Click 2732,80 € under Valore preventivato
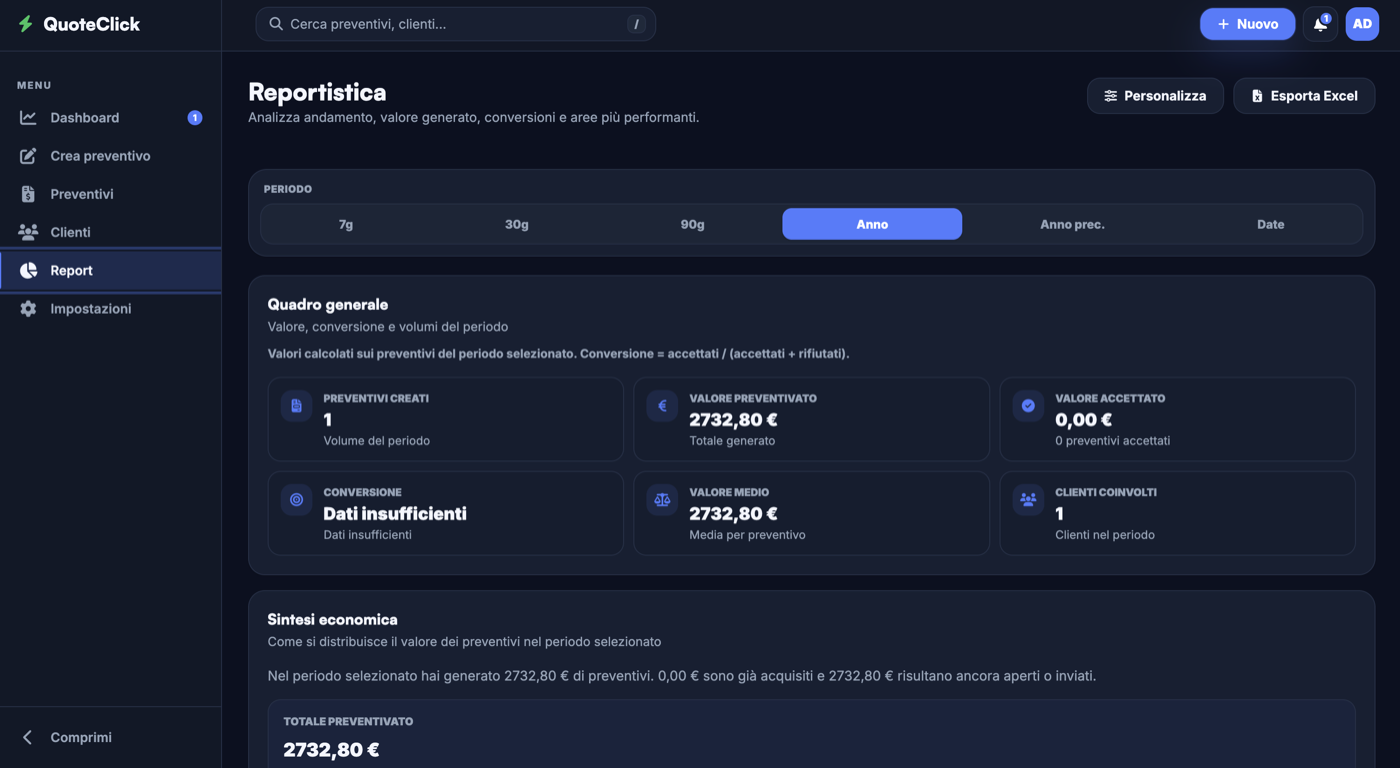This screenshot has width=1400, height=768. (733, 420)
